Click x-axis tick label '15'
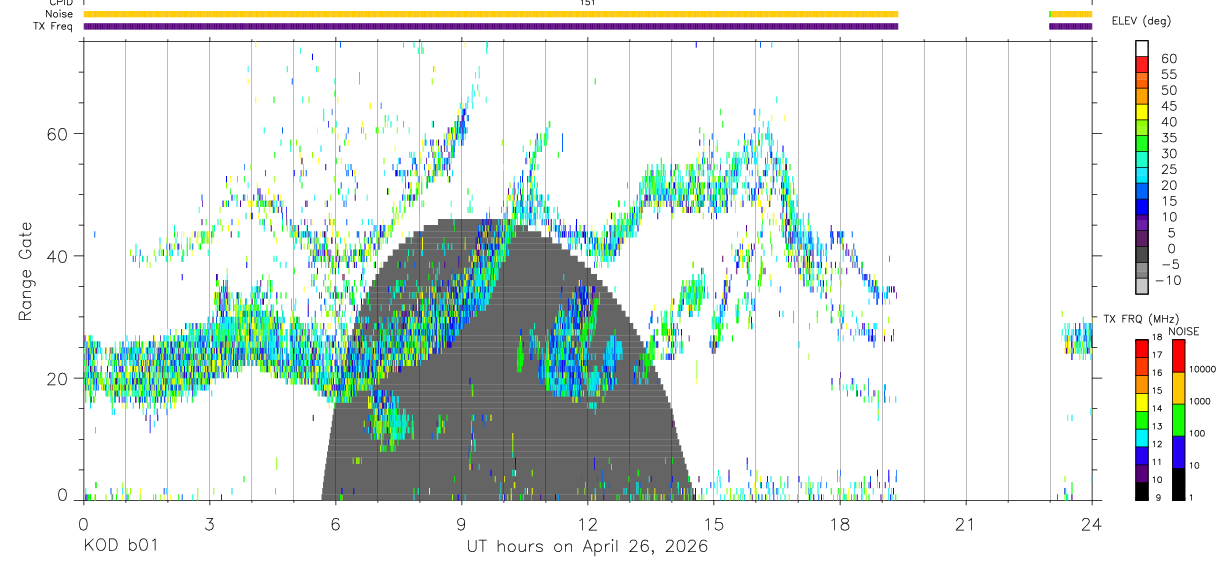1228x567 pixels. pos(713,524)
